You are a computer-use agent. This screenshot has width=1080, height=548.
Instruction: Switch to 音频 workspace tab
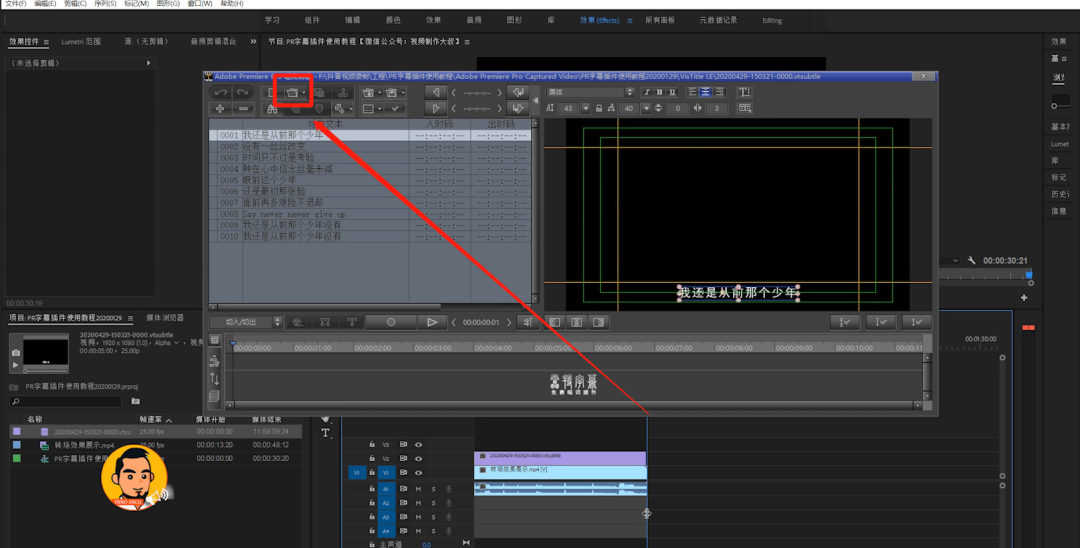tap(474, 20)
